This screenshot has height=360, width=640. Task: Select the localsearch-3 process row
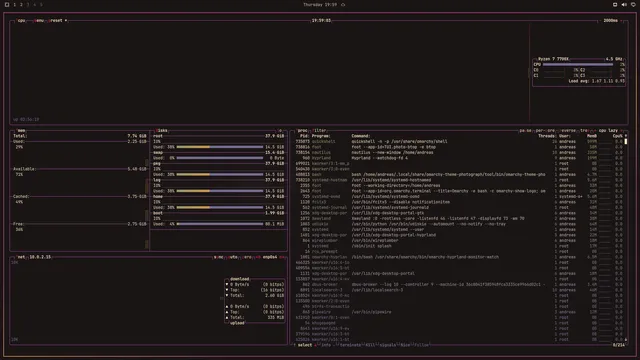point(459,290)
